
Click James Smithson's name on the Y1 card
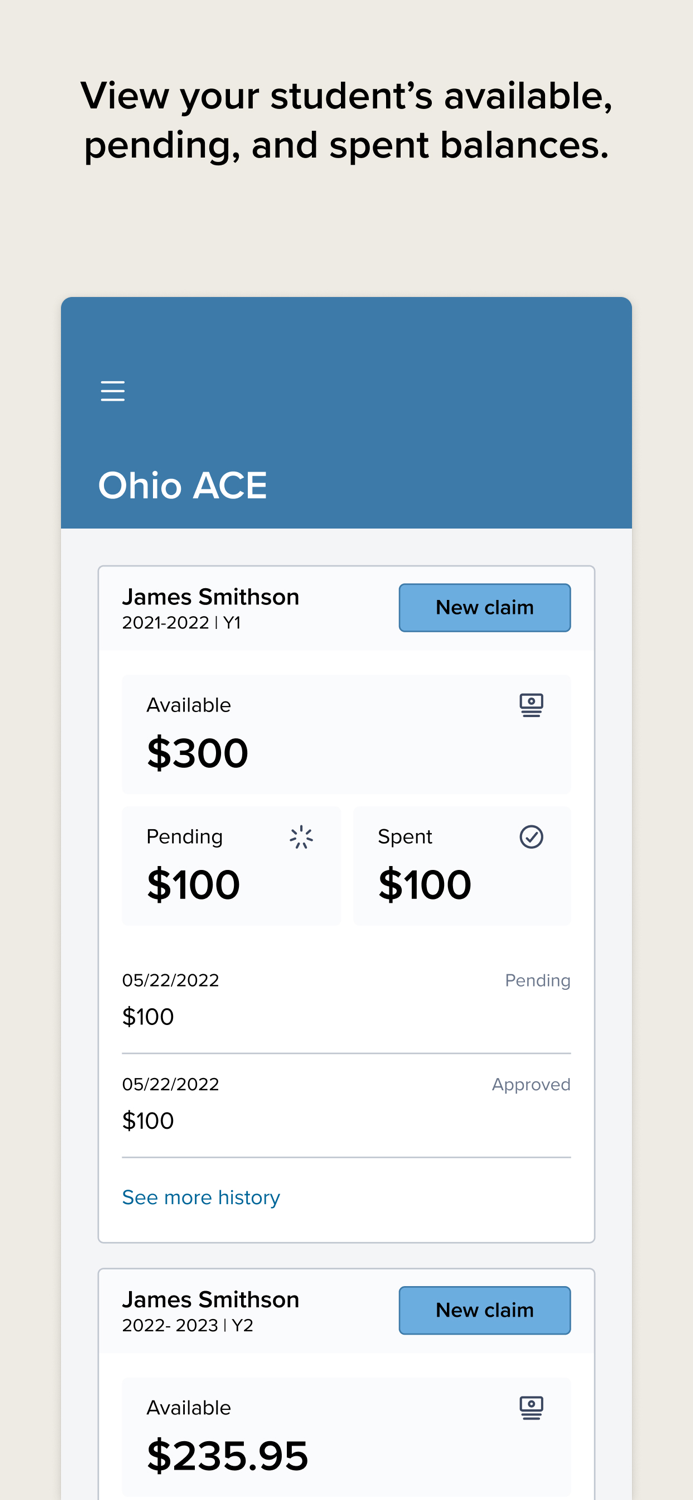[x=211, y=596]
